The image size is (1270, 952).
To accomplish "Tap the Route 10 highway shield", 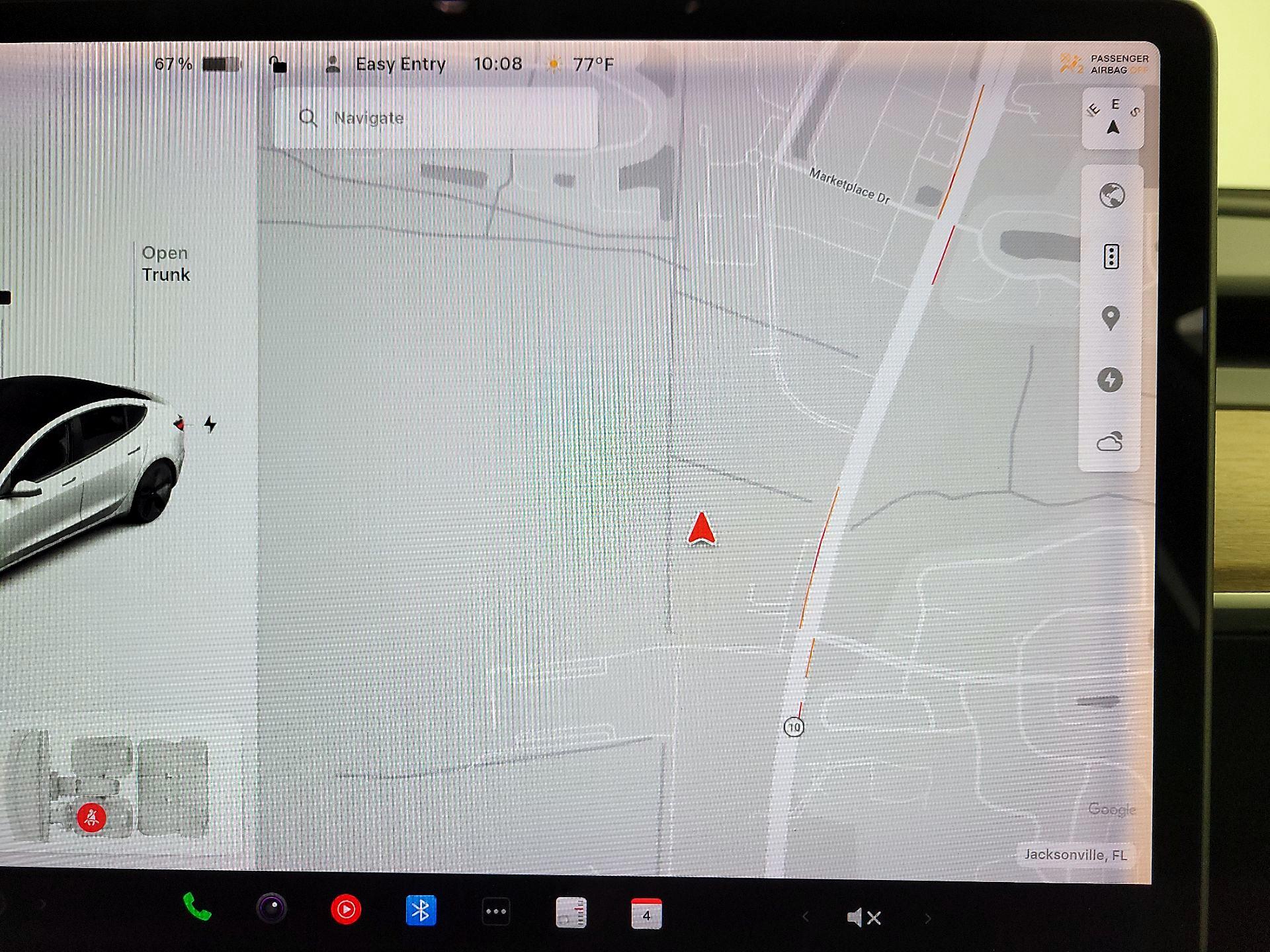I will point(794,727).
